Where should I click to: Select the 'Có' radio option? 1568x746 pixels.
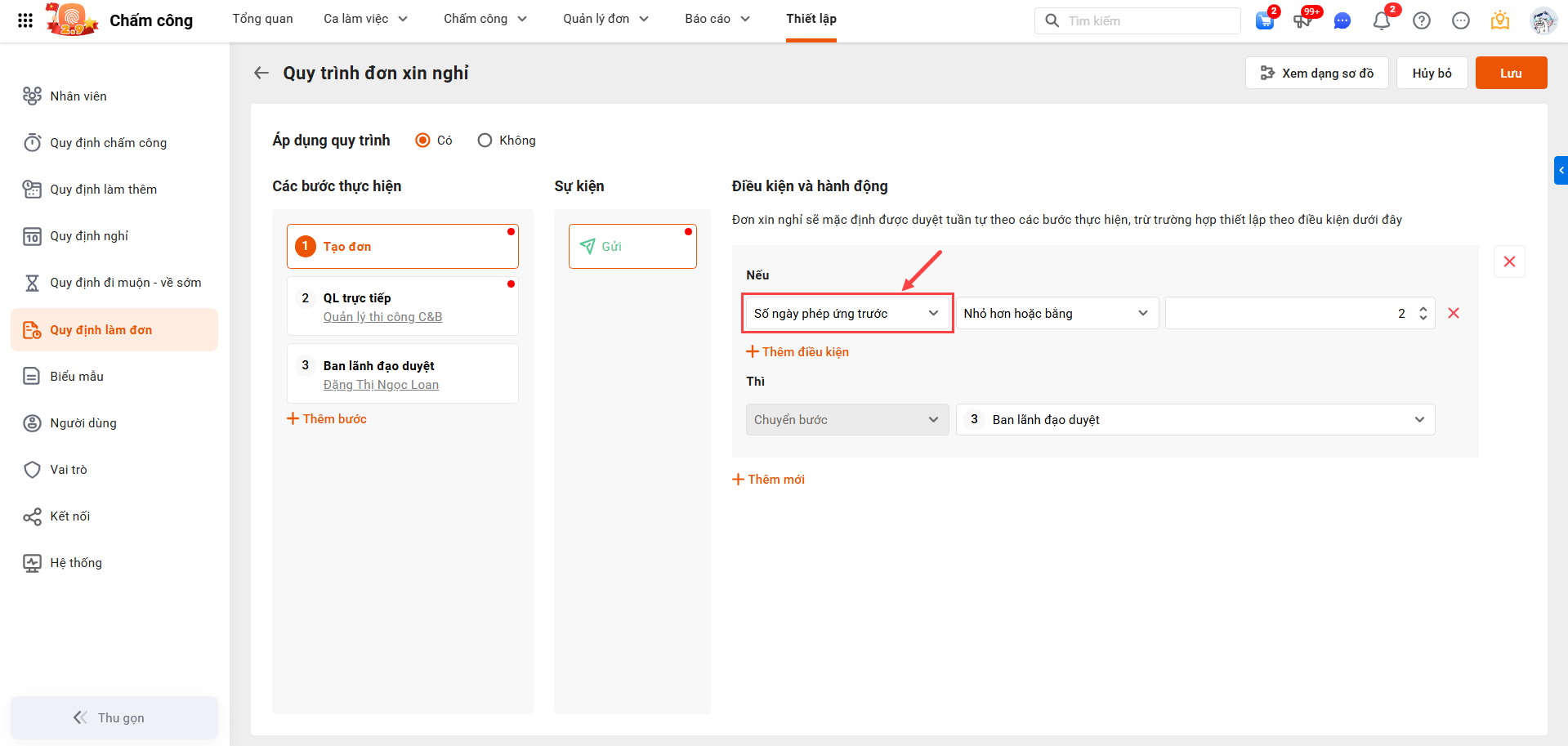pos(423,141)
